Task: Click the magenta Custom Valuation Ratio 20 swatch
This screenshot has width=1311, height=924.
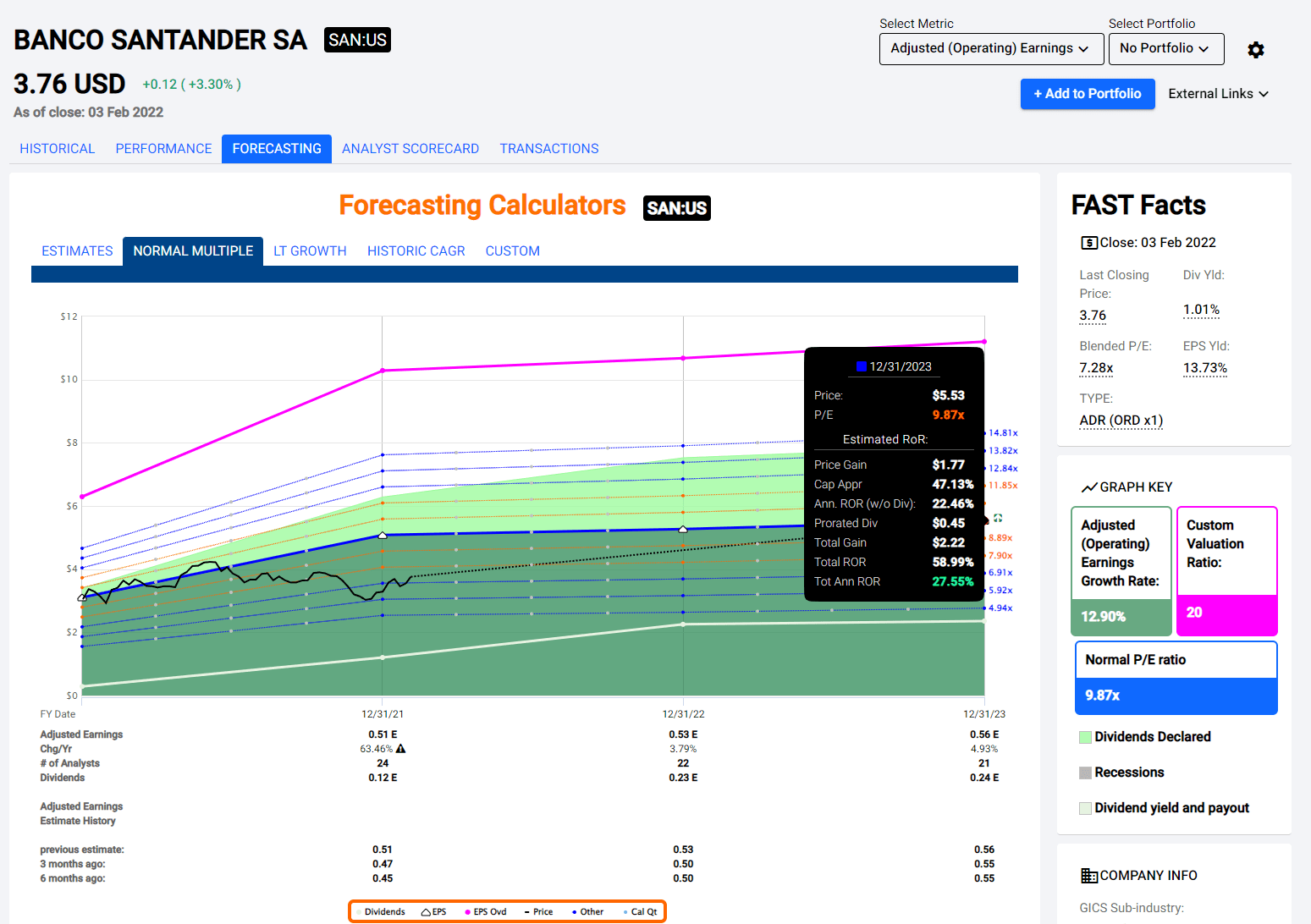Action: point(1226,614)
